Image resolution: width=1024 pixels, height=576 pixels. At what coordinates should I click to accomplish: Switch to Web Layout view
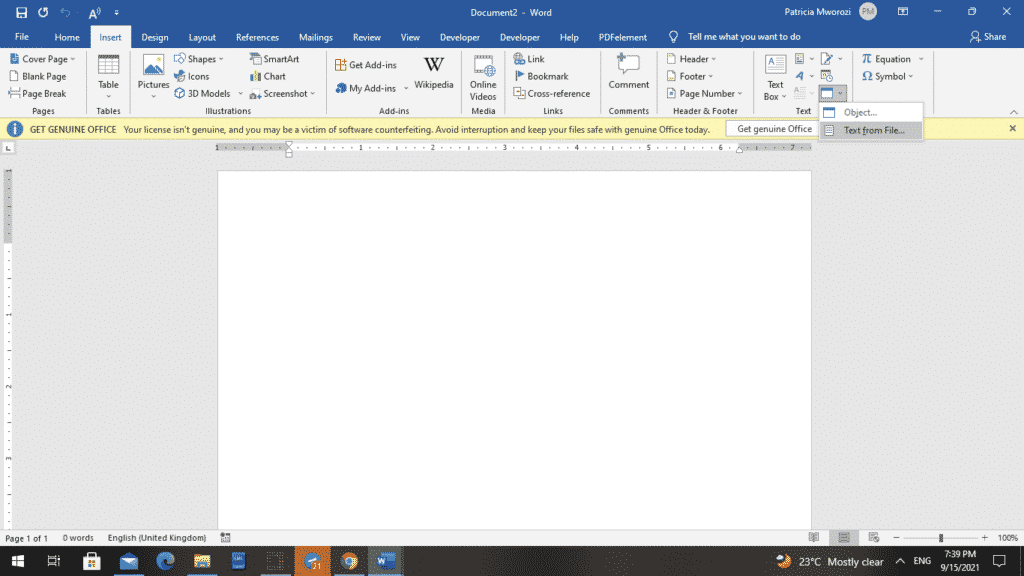pyautogui.click(x=874, y=538)
